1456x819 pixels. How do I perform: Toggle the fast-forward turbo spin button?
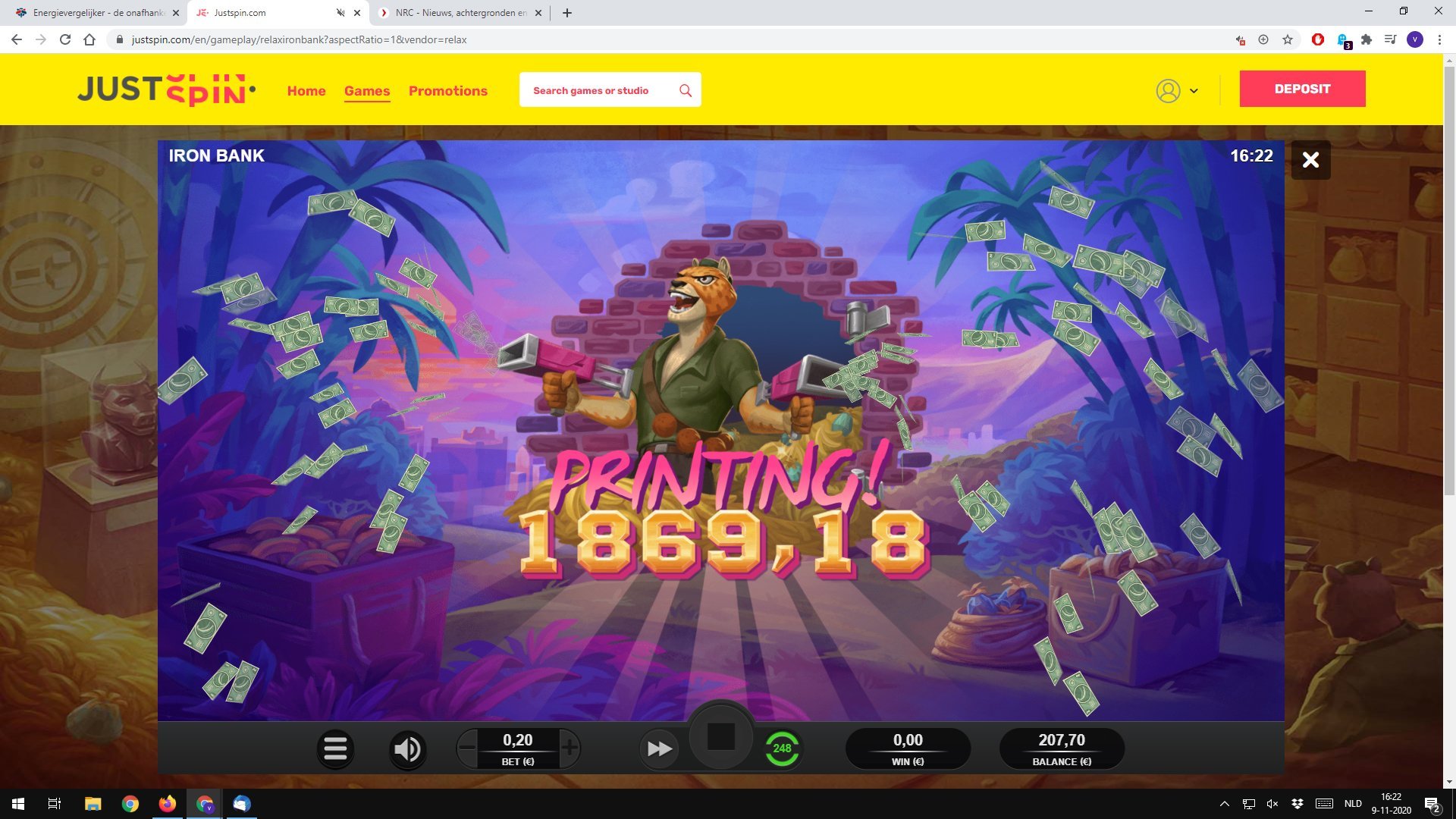(x=659, y=749)
